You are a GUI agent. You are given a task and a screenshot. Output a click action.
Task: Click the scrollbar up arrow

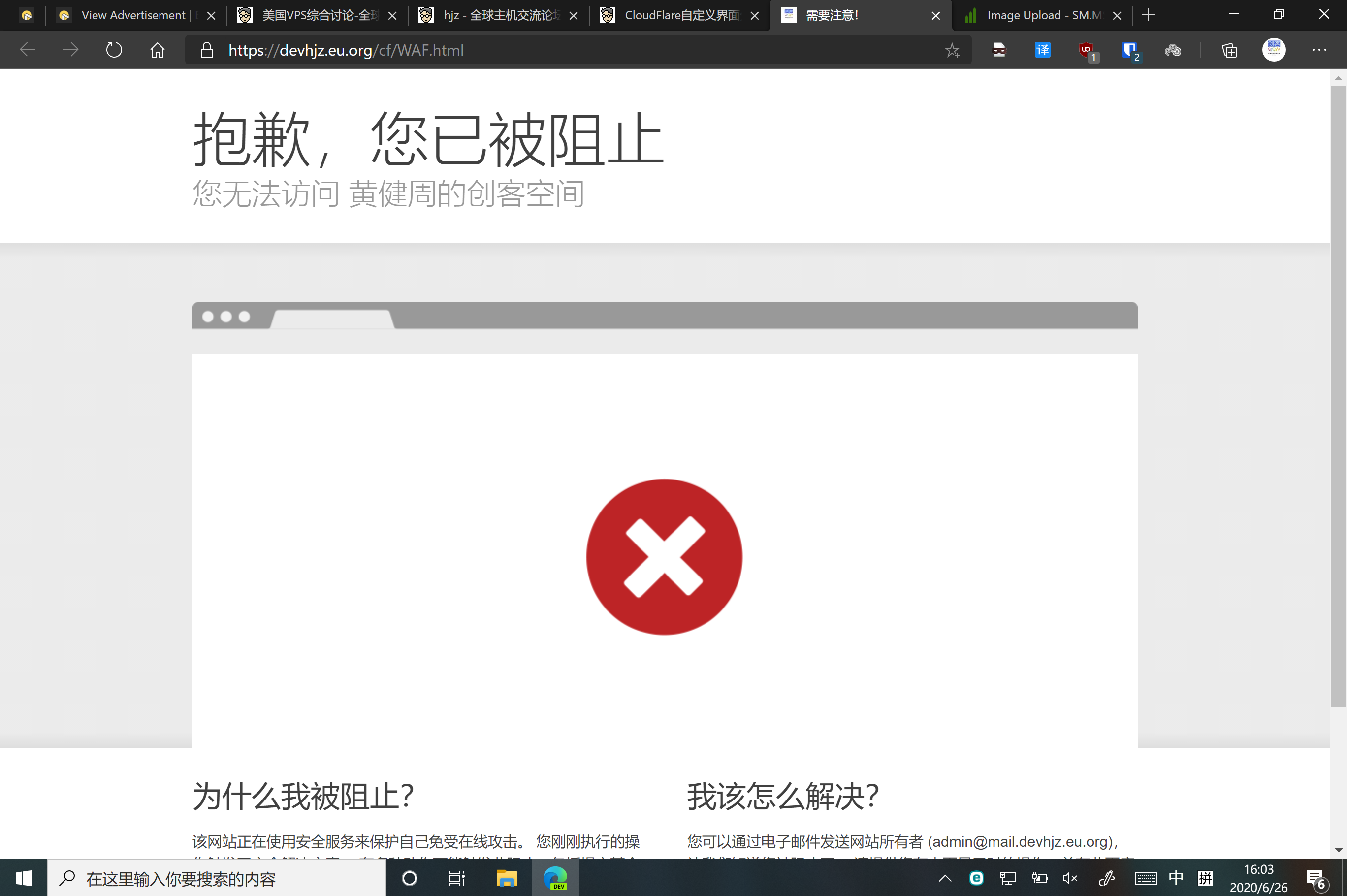click(1339, 78)
